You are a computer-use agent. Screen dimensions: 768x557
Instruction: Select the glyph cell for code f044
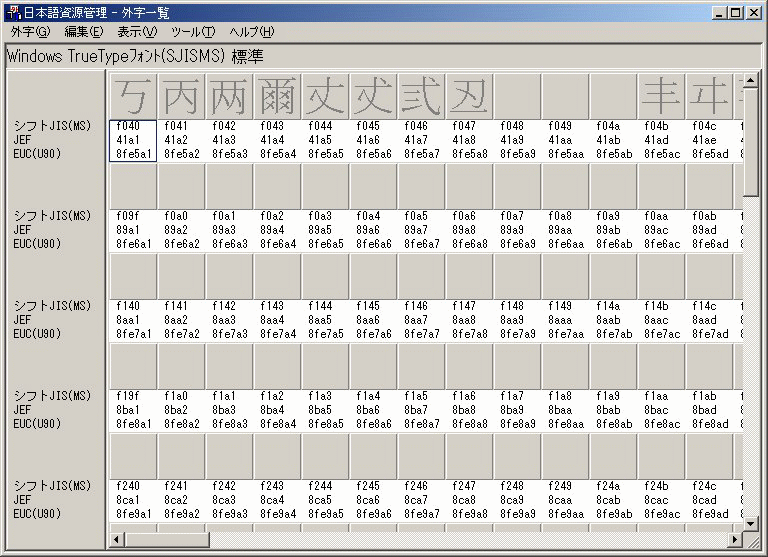[x=324, y=96]
